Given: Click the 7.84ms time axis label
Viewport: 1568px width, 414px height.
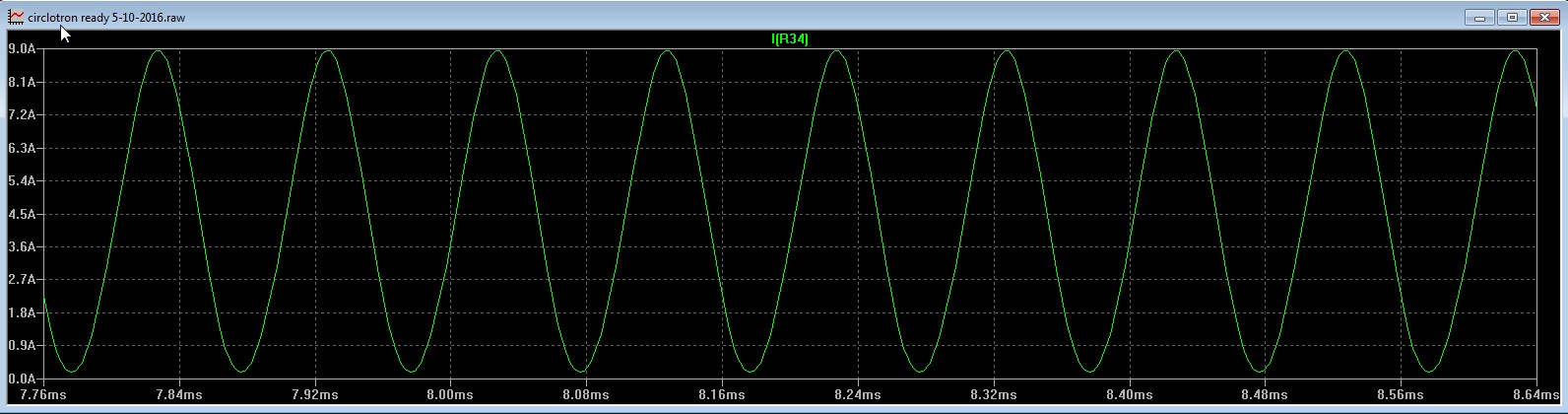Looking at the screenshot, I should point(179,394).
